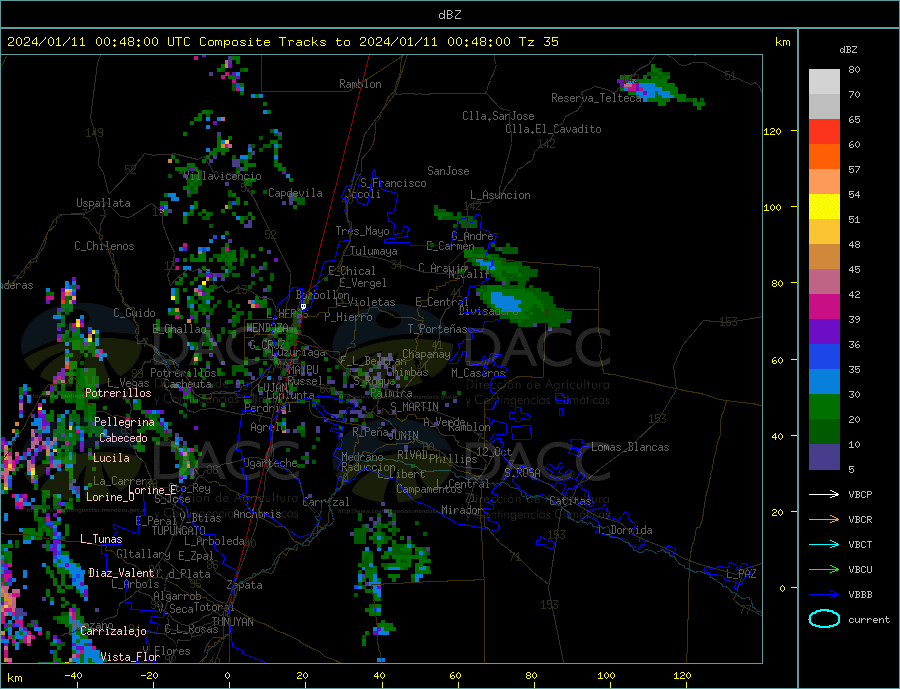The height and width of the screenshot is (689, 900).
Task: Click the Reserva_Telteca label
Action: pos(597,98)
